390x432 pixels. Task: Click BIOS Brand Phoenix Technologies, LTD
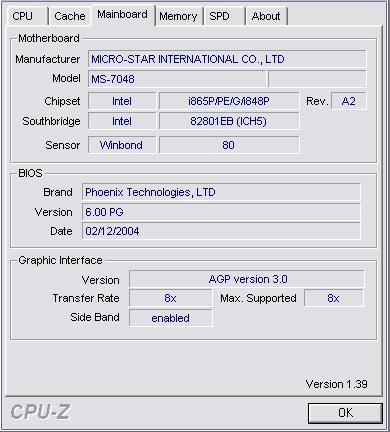click(x=221, y=192)
